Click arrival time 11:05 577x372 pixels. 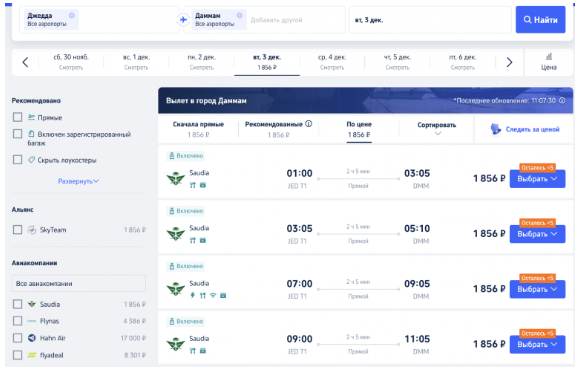coord(417,339)
